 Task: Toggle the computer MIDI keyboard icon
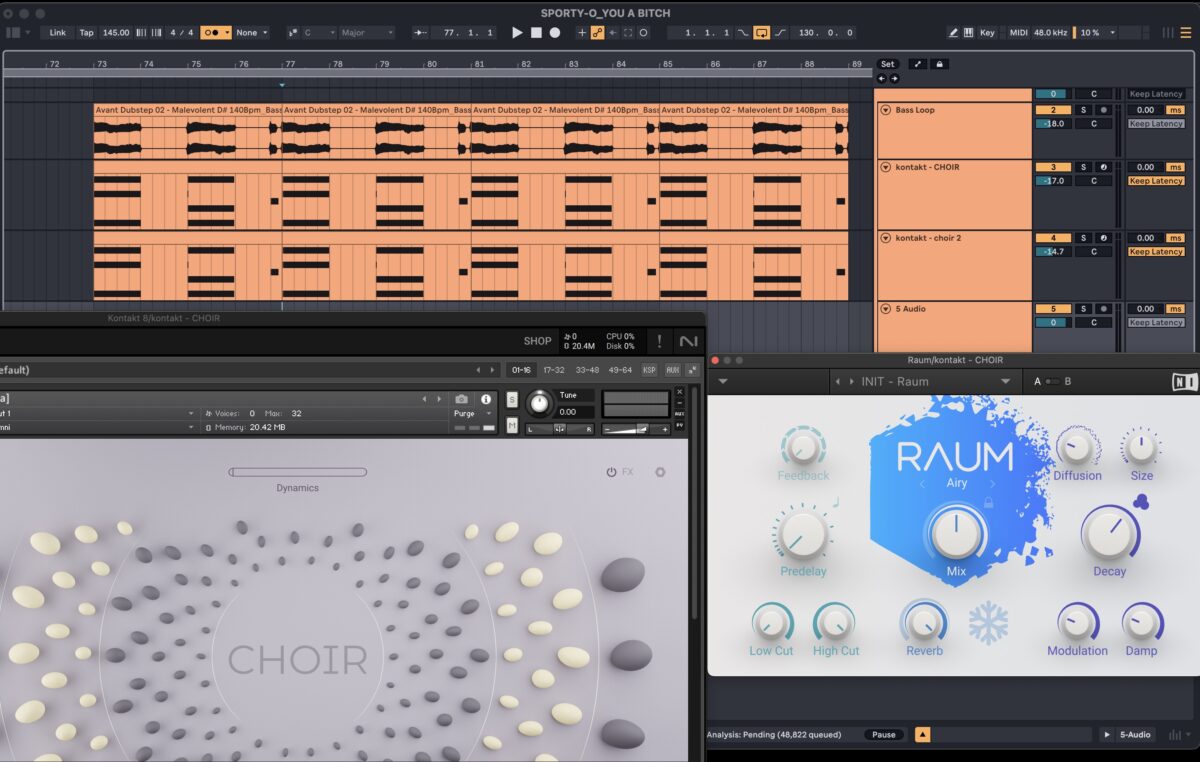pyautogui.click(x=968, y=32)
